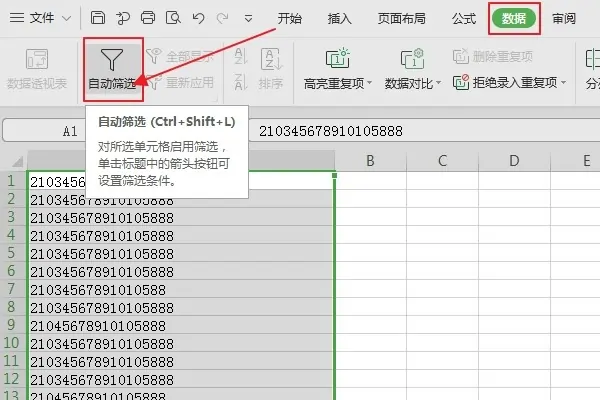Switch to the 审阅 tab

tap(564, 18)
